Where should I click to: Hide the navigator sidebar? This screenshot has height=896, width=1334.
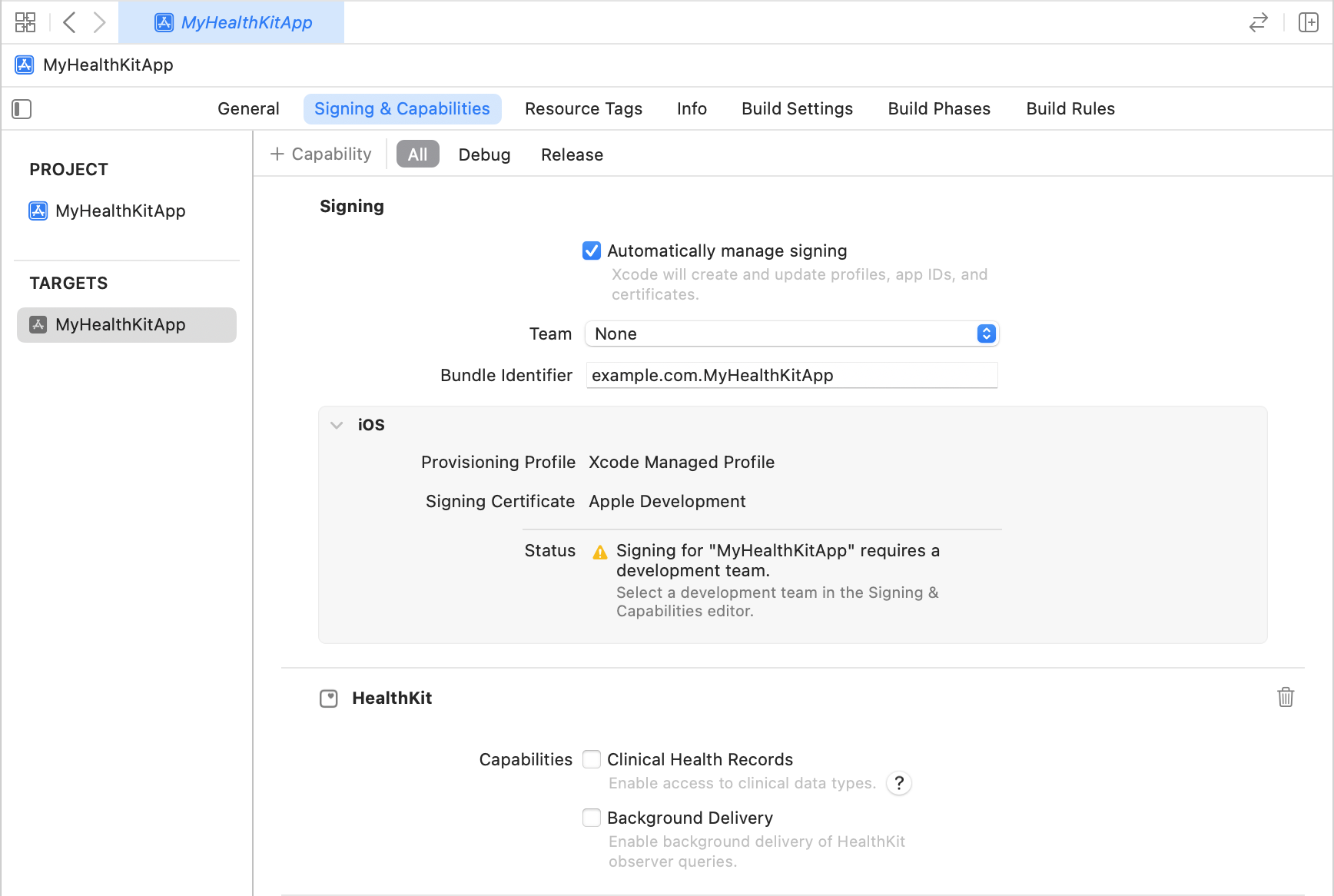[x=22, y=109]
